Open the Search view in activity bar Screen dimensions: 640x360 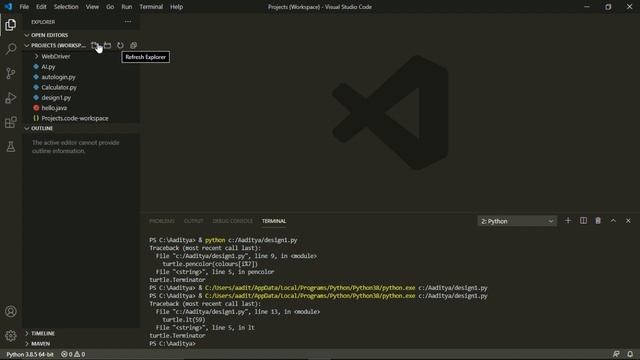coord(11,49)
